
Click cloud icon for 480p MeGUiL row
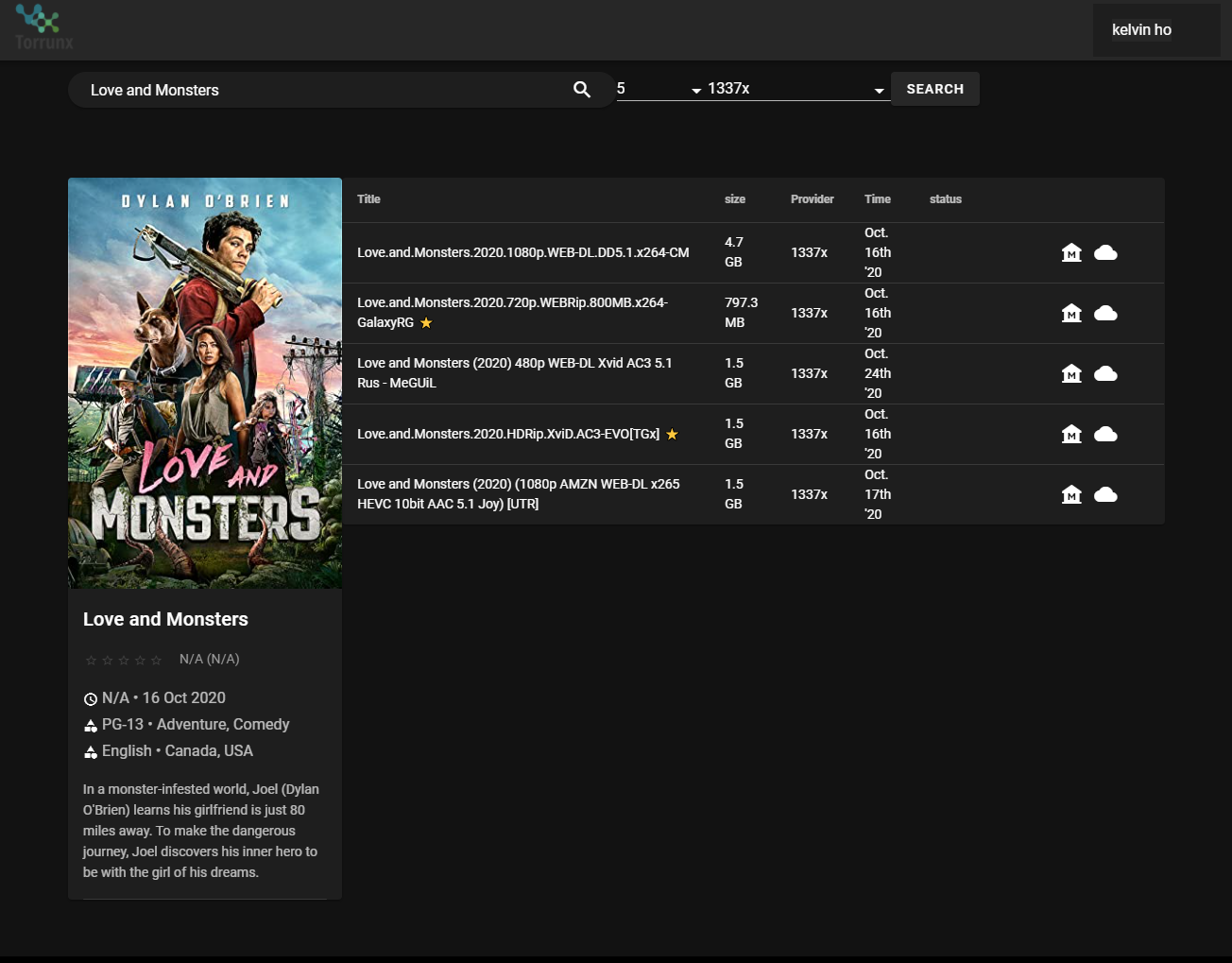[x=1105, y=373]
